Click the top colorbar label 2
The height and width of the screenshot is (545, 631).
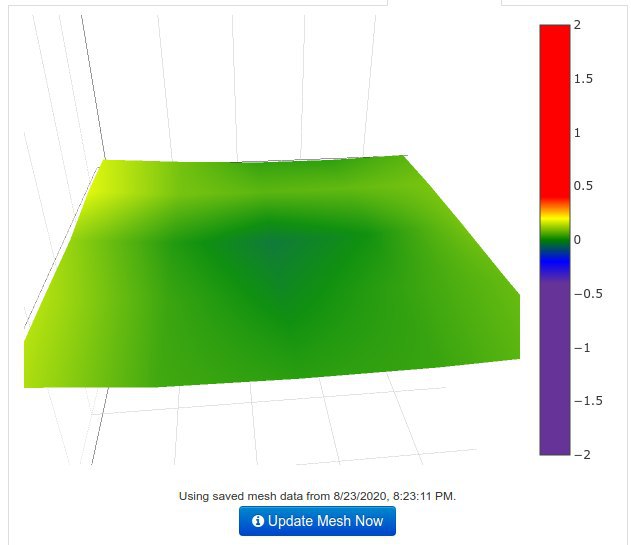tap(577, 25)
